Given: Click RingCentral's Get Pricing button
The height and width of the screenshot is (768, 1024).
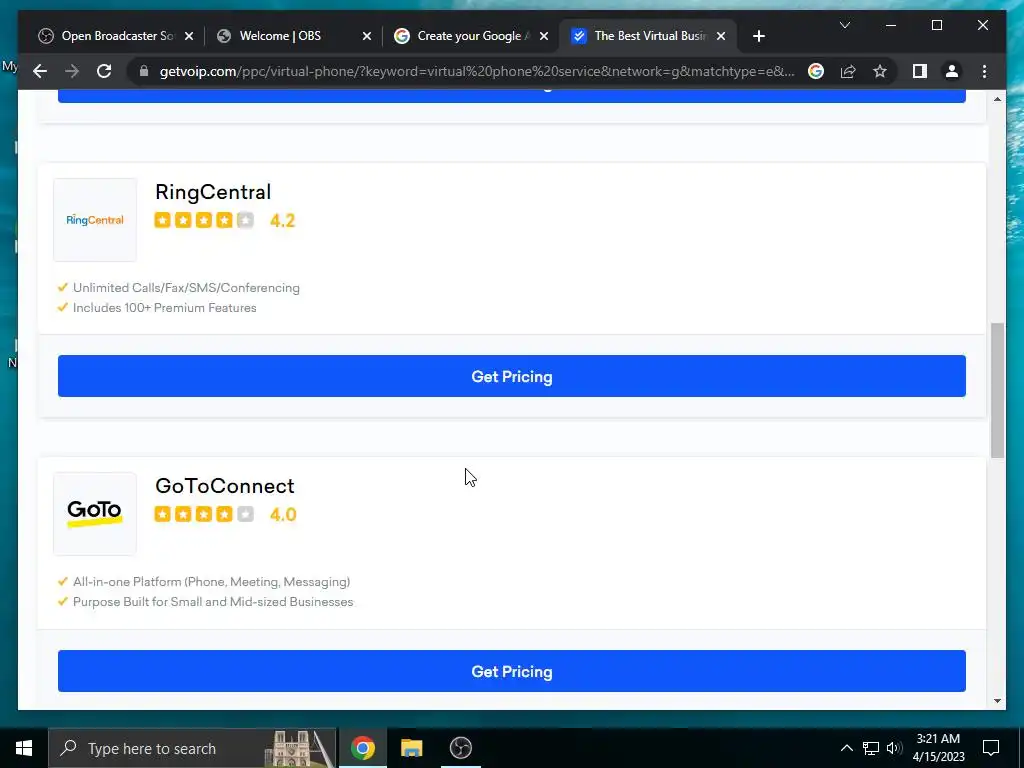Looking at the screenshot, I should 511,376.
